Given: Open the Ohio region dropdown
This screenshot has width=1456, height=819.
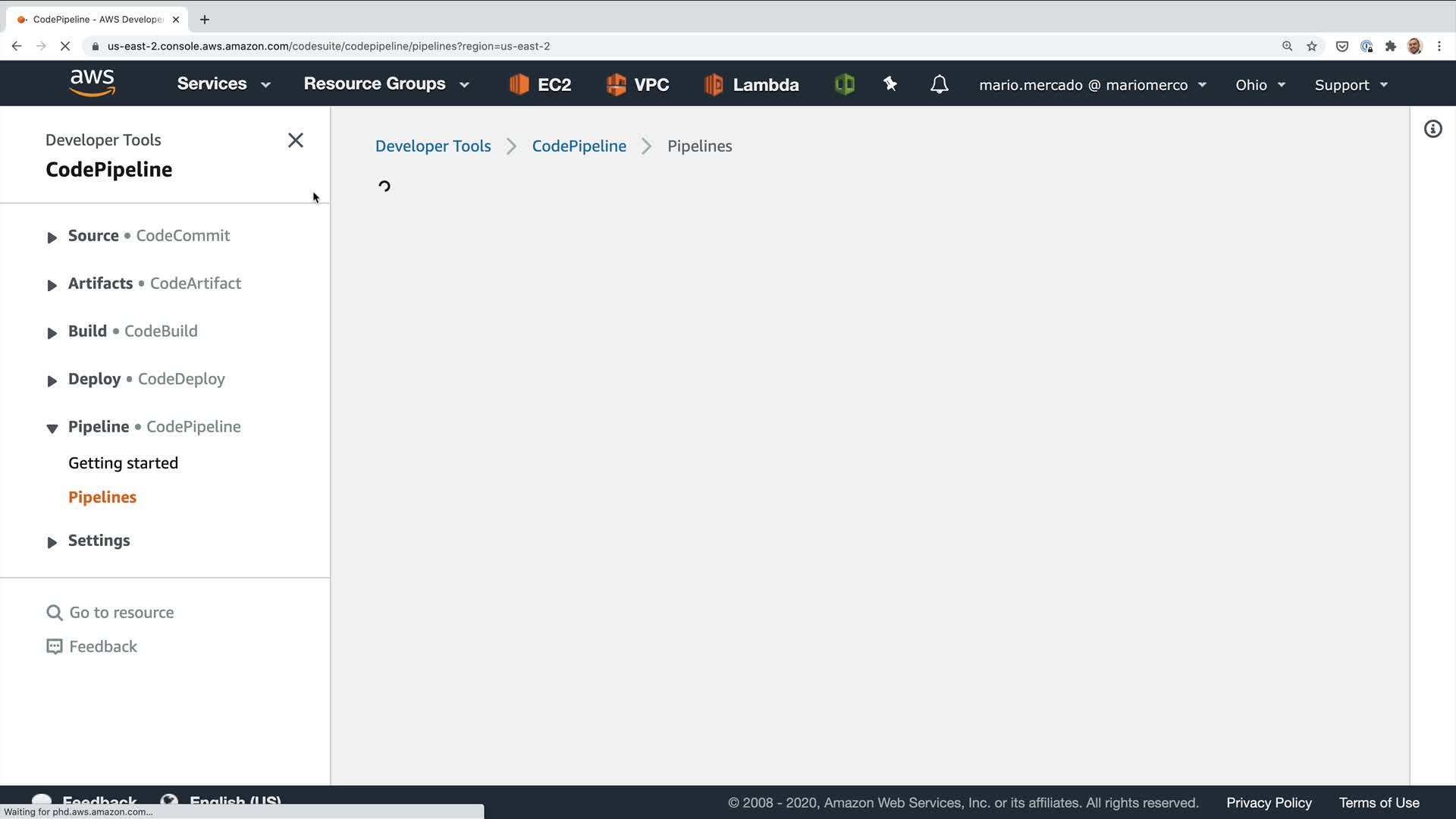Looking at the screenshot, I should [1260, 85].
